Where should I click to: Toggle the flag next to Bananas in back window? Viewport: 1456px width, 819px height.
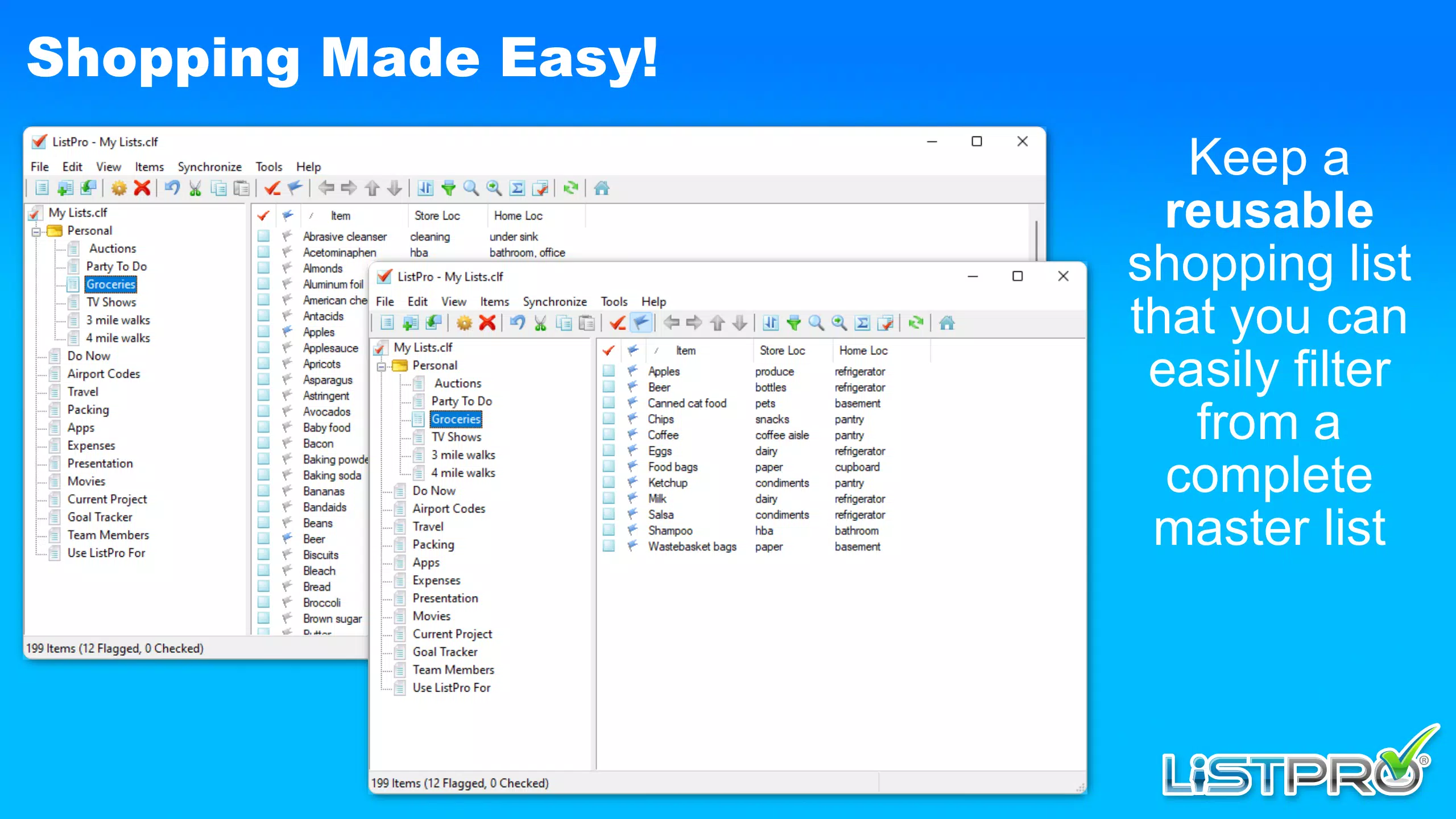pyautogui.click(x=287, y=491)
